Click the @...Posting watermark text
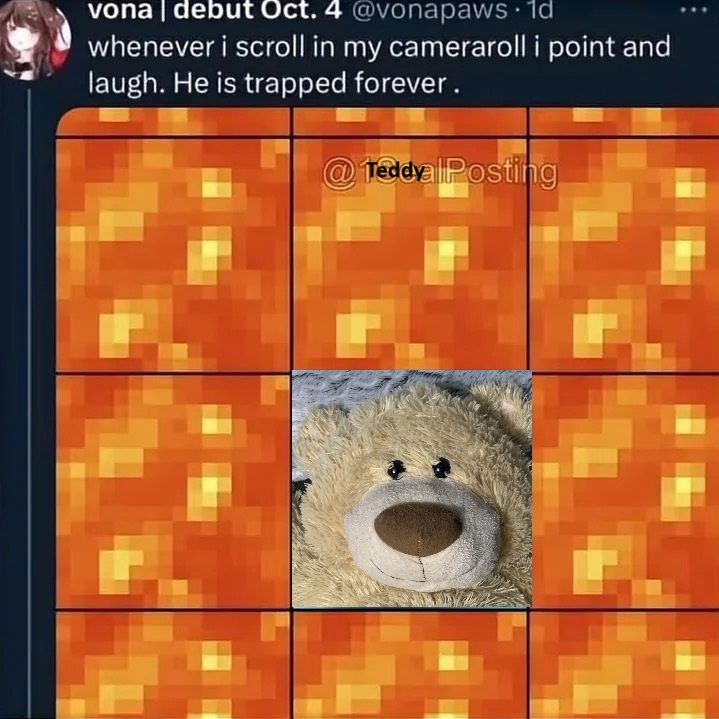The width and height of the screenshot is (719, 719). click(x=440, y=173)
